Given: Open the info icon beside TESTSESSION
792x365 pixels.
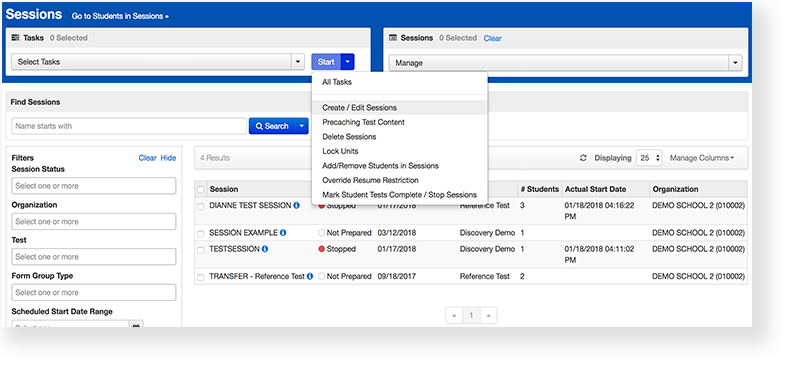Looking at the screenshot, I should 265,249.
